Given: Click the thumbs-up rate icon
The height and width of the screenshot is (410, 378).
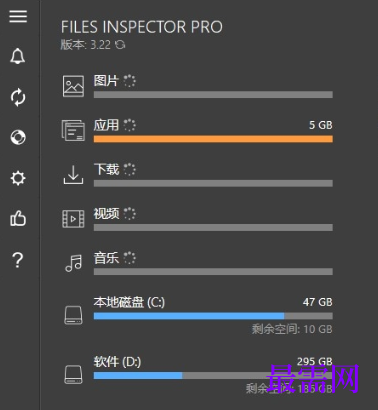Looking at the screenshot, I should coord(18,219).
